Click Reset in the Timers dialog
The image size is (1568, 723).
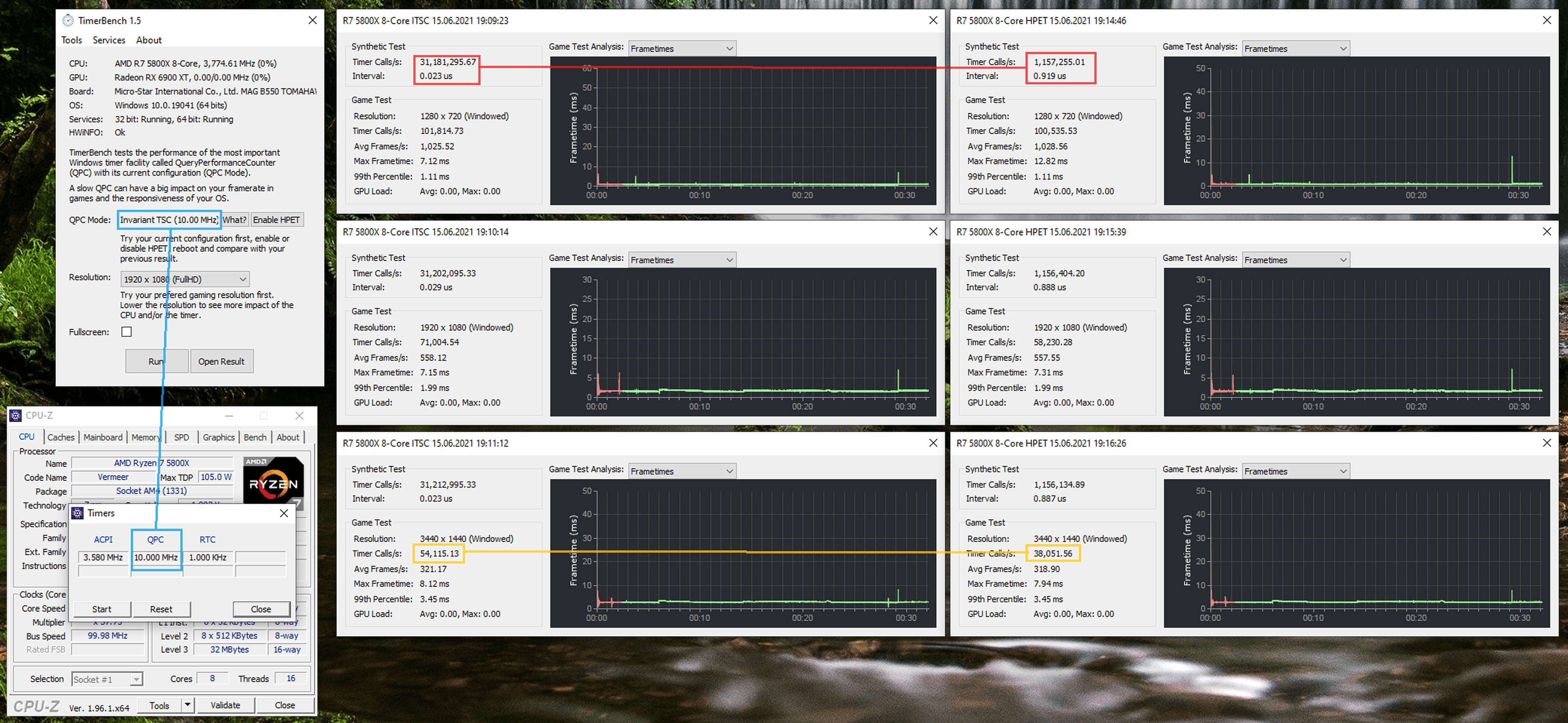pyautogui.click(x=161, y=609)
